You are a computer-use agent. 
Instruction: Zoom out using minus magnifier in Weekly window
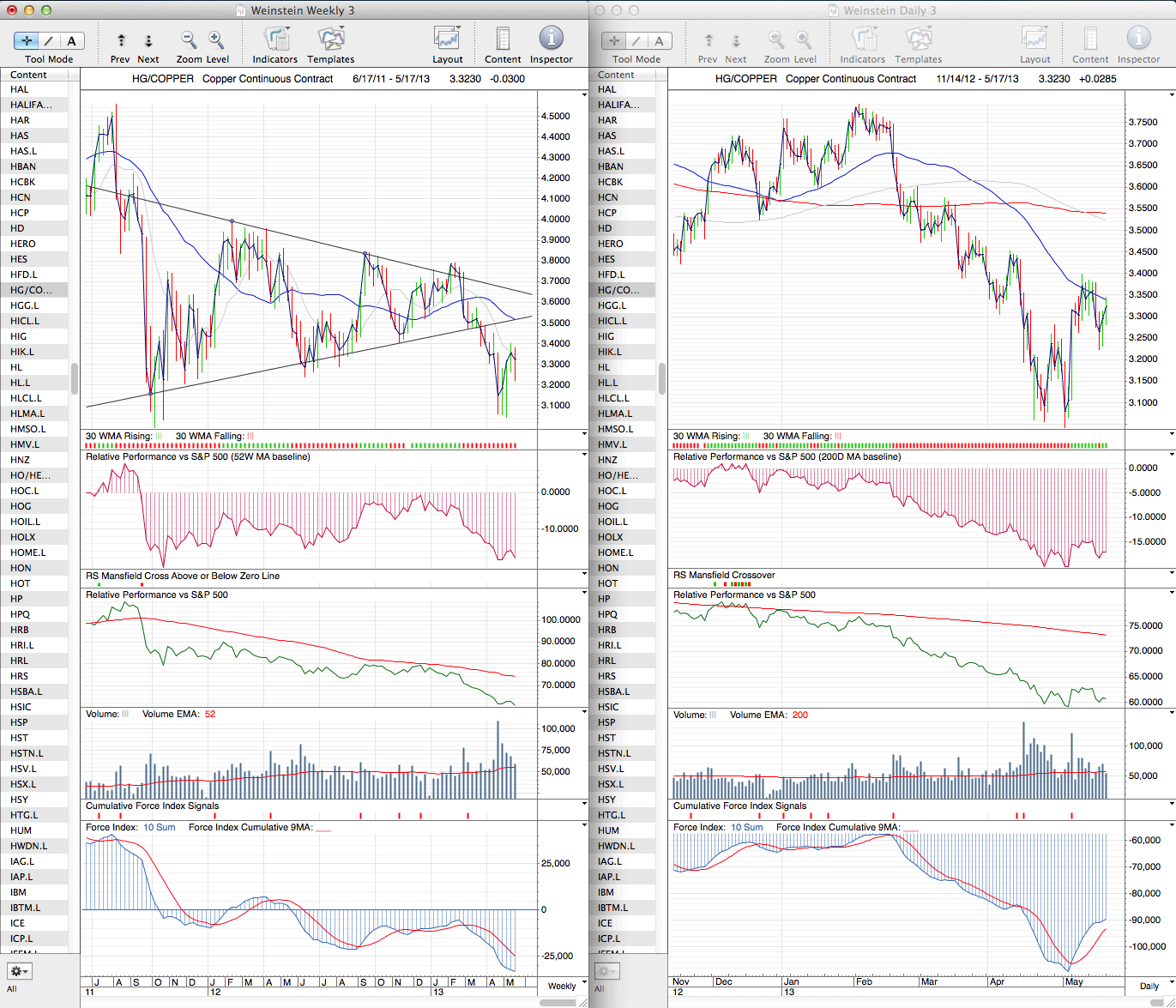point(189,40)
